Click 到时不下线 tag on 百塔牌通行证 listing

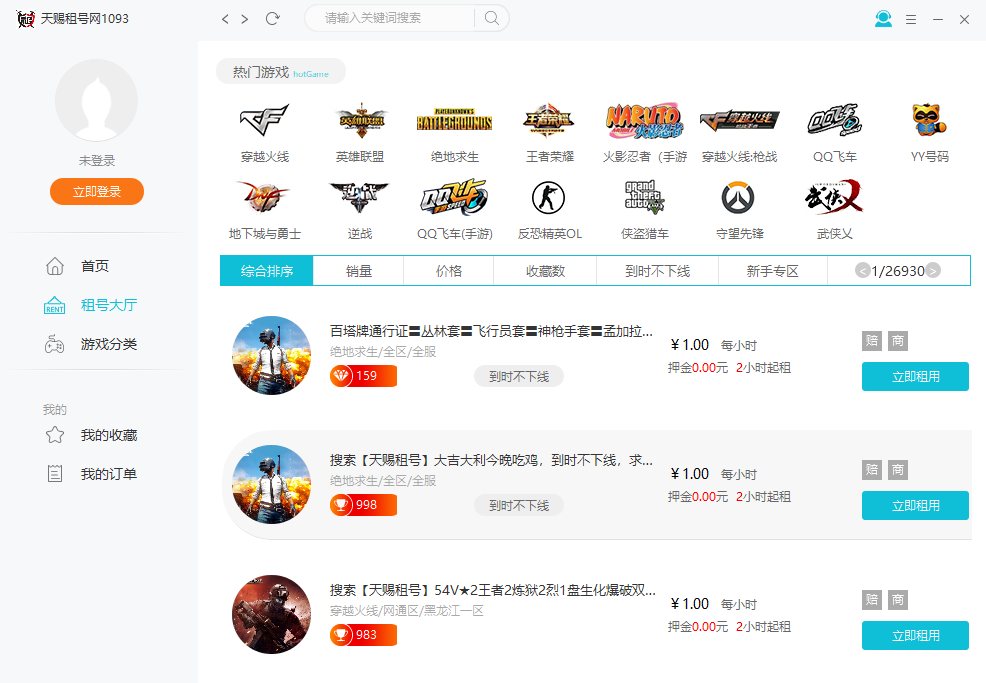pyautogui.click(x=519, y=376)
